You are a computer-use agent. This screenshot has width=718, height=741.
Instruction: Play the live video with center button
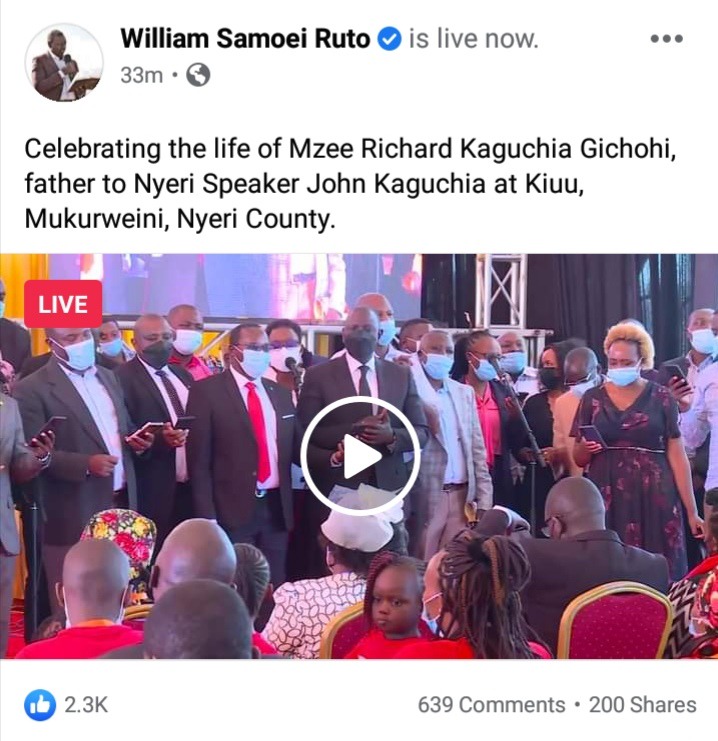pyautogui.click(x=360, y=456)
